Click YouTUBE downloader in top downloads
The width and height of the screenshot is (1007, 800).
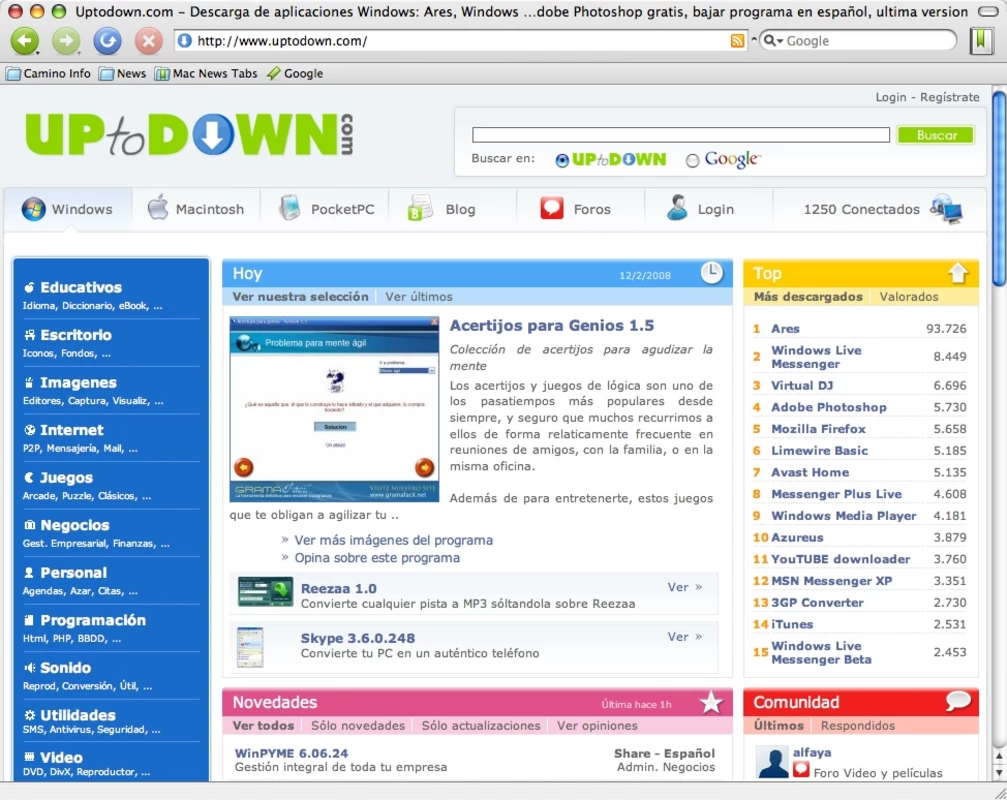click(841, 559)
